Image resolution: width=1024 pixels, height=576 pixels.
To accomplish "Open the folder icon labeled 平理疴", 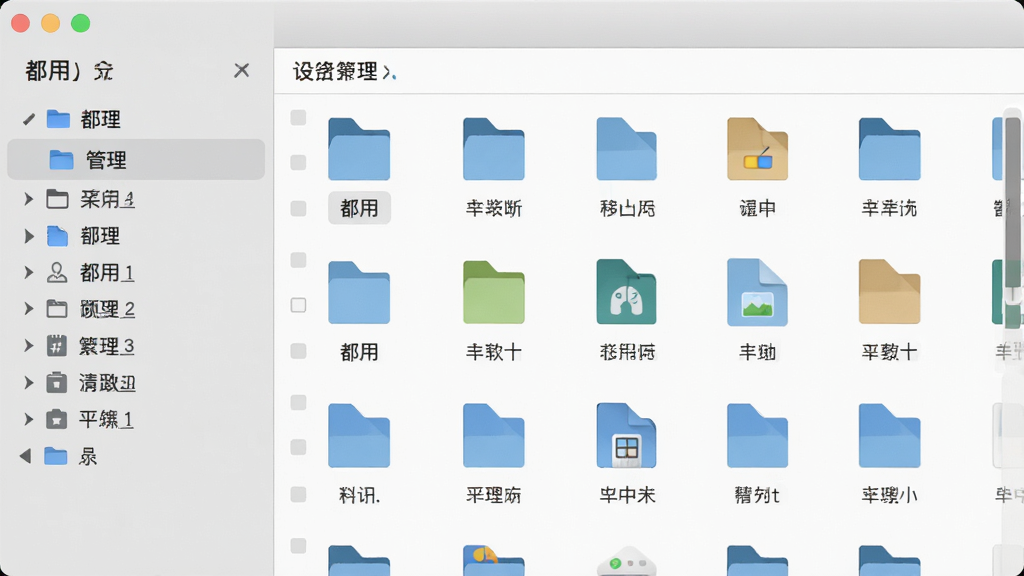I will (x=494, y=436).
